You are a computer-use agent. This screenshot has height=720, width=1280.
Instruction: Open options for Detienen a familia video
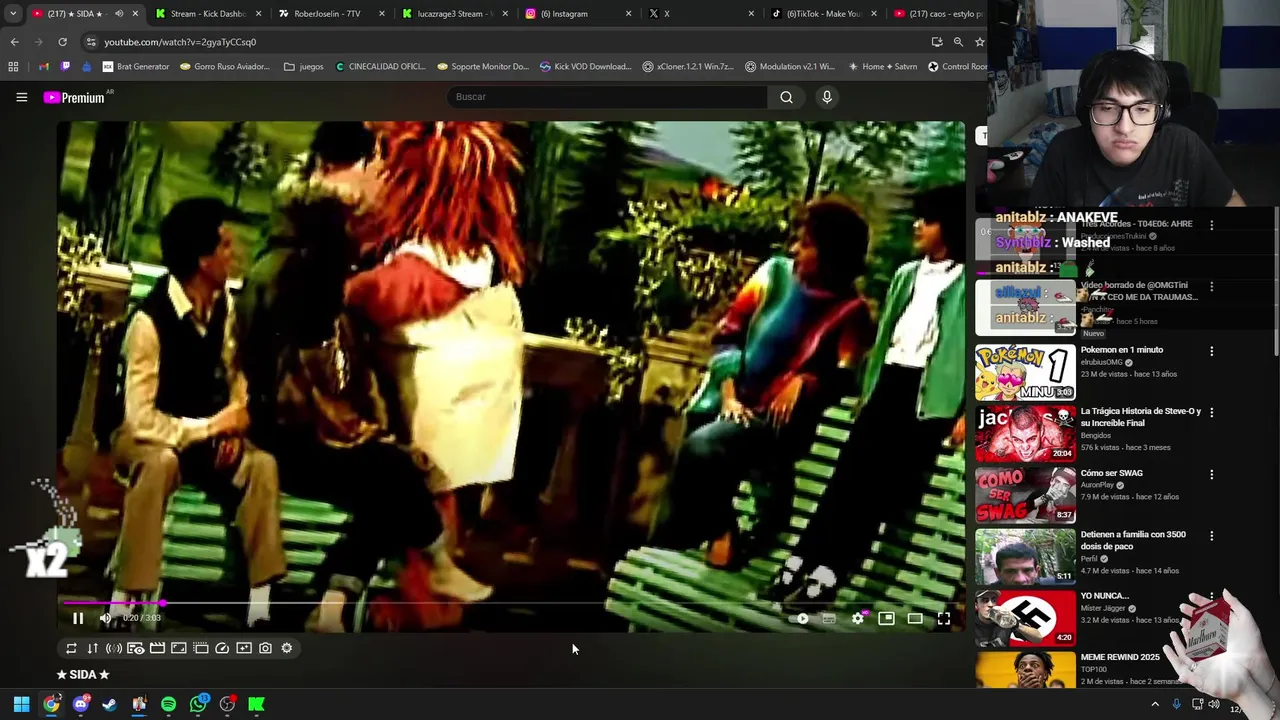[x=1211, y=536]
